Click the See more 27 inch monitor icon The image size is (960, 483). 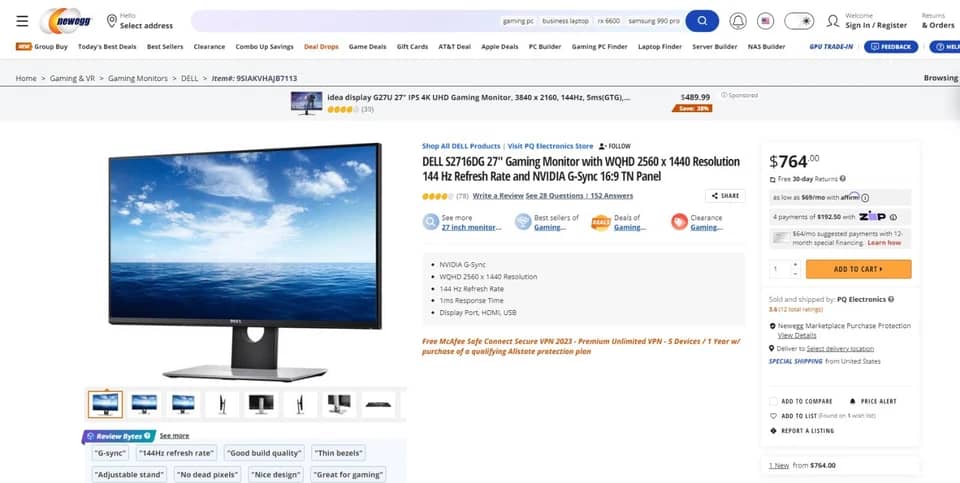(x=431, y=222)
